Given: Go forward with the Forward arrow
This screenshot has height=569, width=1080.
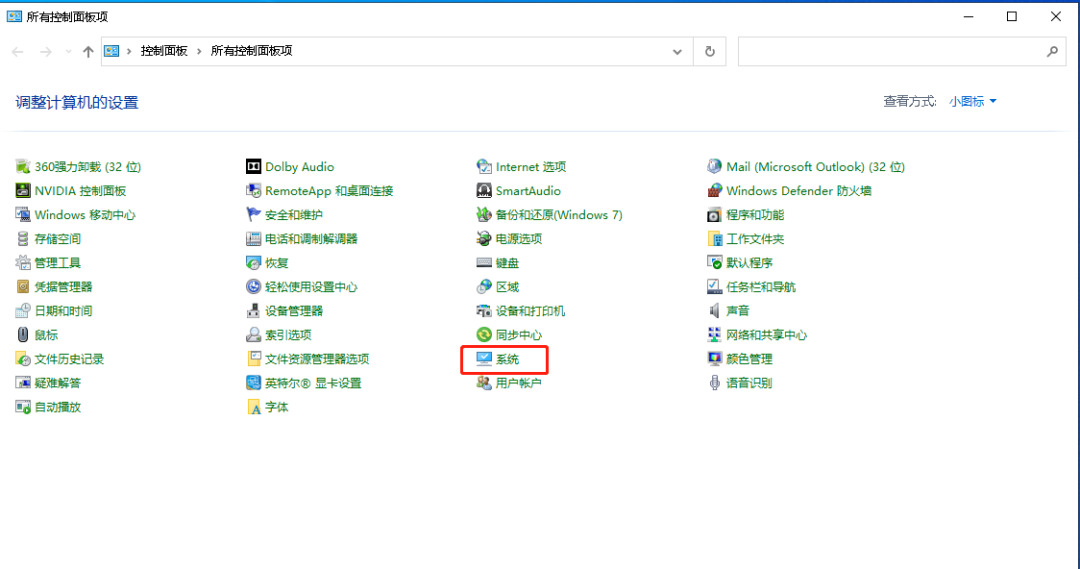Looking at the screenshot, I should [45, 52].
